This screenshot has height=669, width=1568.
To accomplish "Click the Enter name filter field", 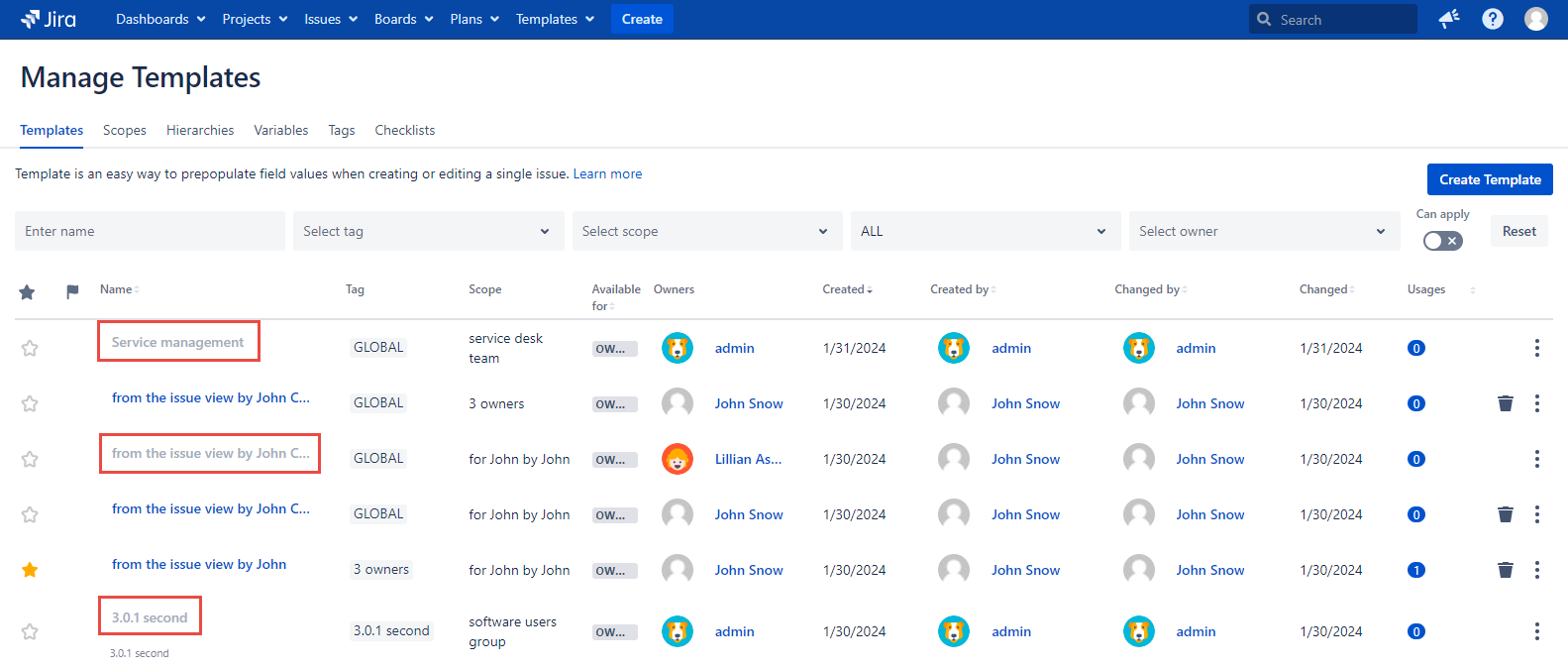I will click(150, 231).
